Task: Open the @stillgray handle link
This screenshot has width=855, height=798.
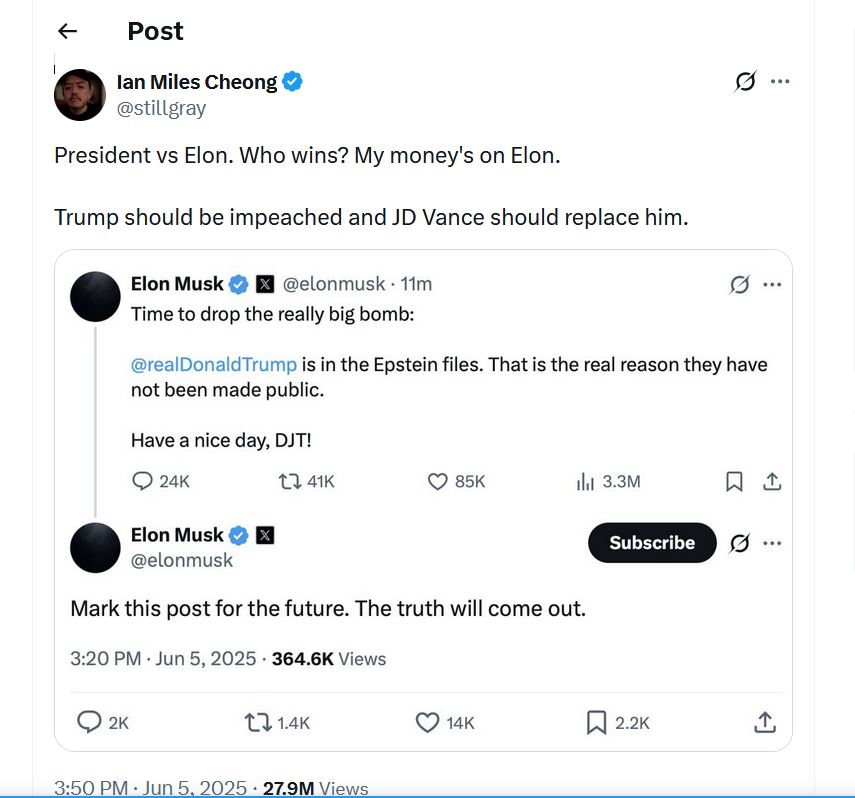Action: tap(161, 109)
